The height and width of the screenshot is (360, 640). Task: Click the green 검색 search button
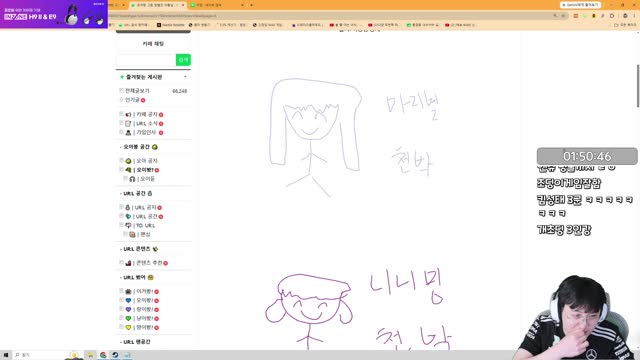183,60
